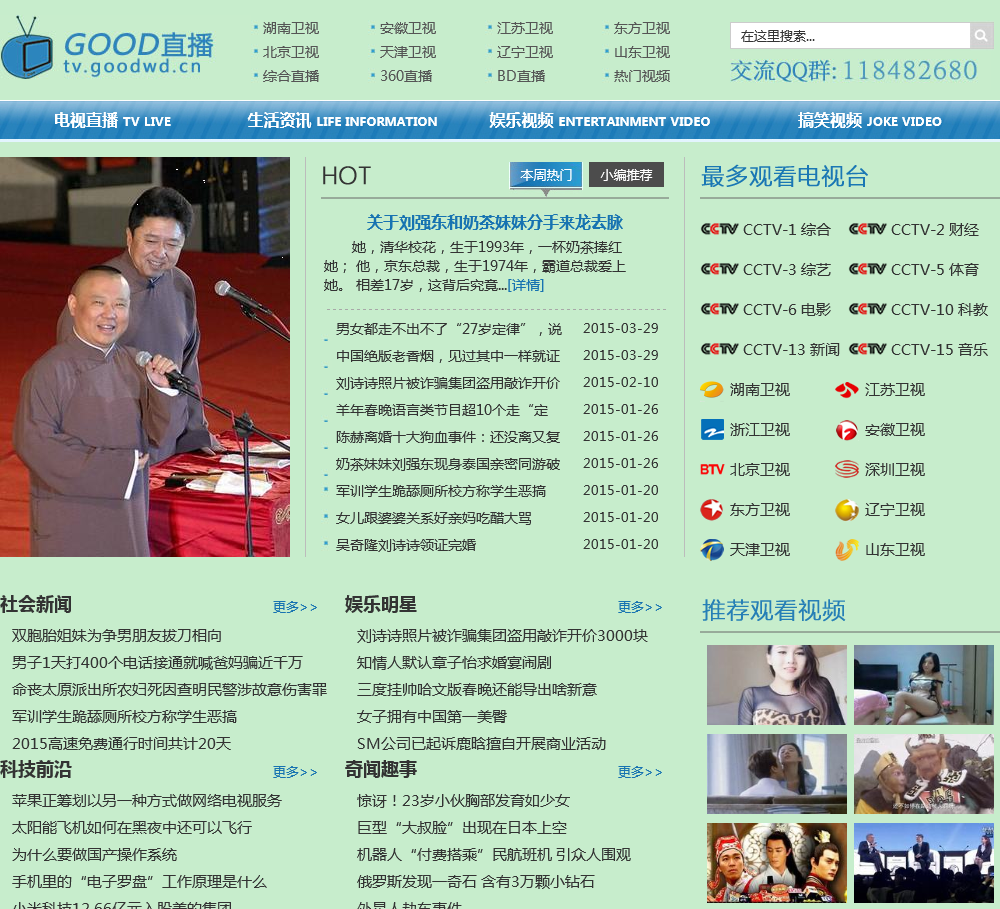
Task: Click the 在这里搜索 search input field
Action: click(x=850, y=36)
